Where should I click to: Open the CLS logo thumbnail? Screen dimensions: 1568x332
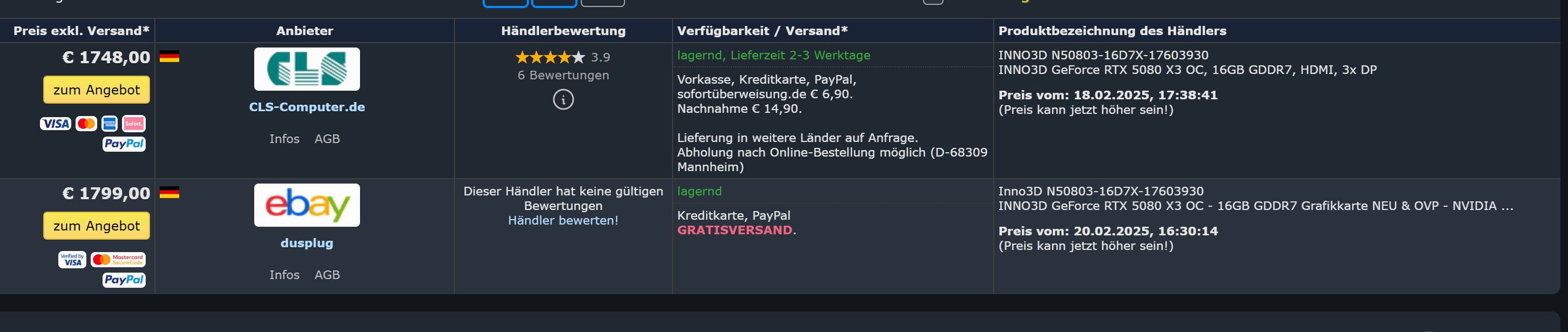307,69
